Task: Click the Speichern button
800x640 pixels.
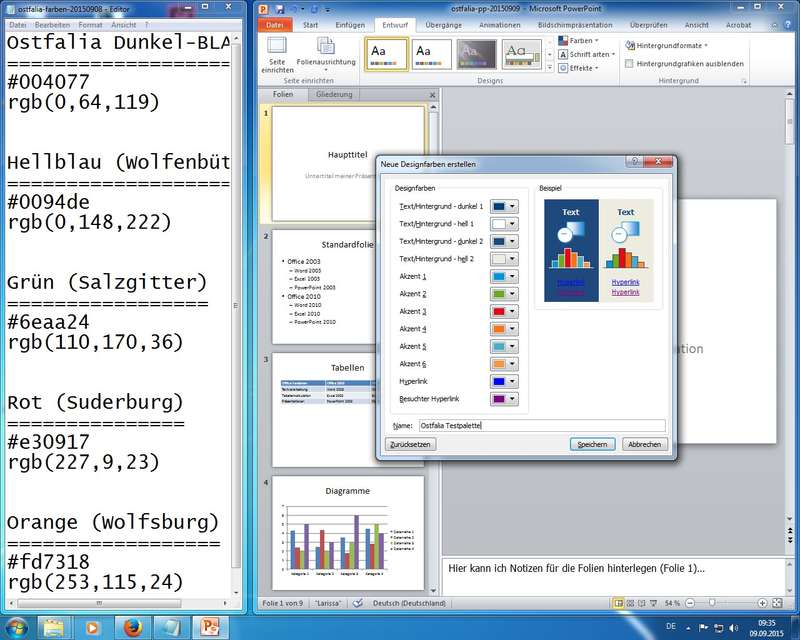Action: 592,444
